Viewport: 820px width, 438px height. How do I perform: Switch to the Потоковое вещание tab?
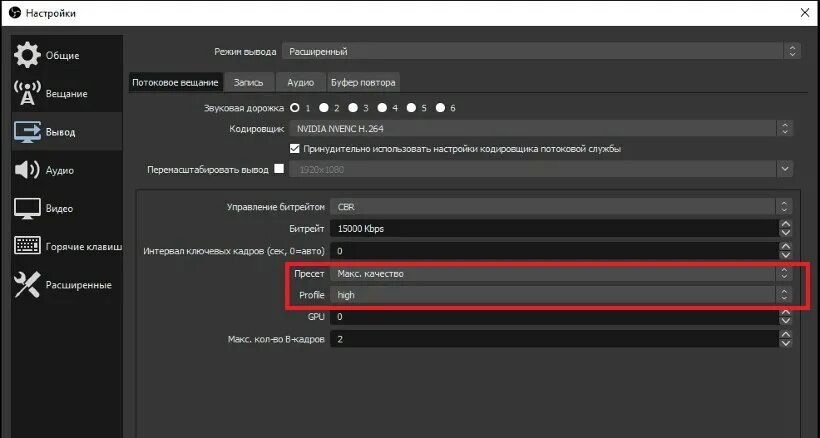coord(175,83)
